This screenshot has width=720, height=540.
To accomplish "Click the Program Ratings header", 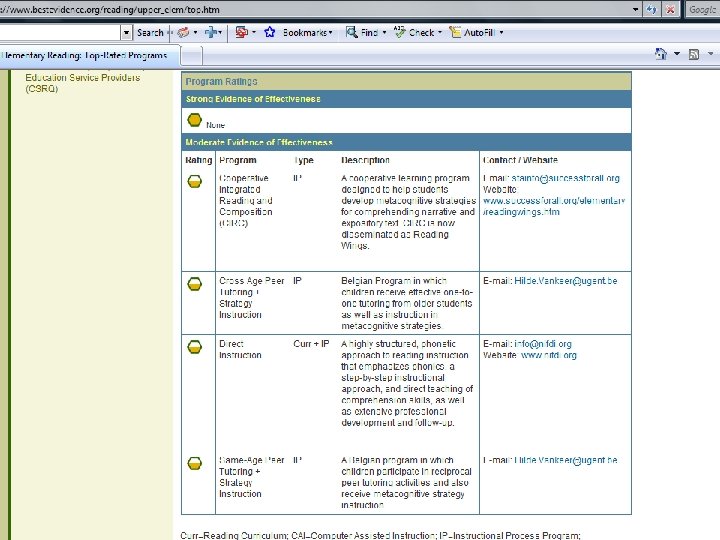I will (221, 81).
